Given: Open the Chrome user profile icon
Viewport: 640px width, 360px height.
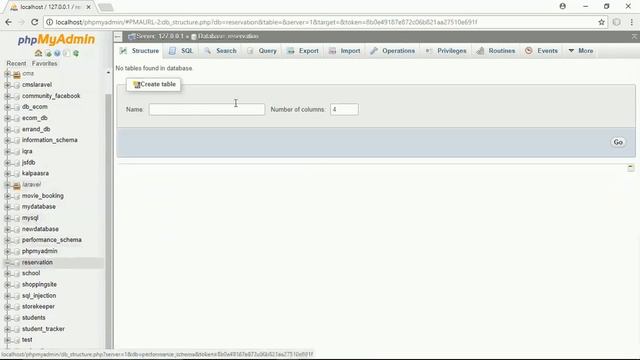Looking at the screenshot, I should click(562, 6).
